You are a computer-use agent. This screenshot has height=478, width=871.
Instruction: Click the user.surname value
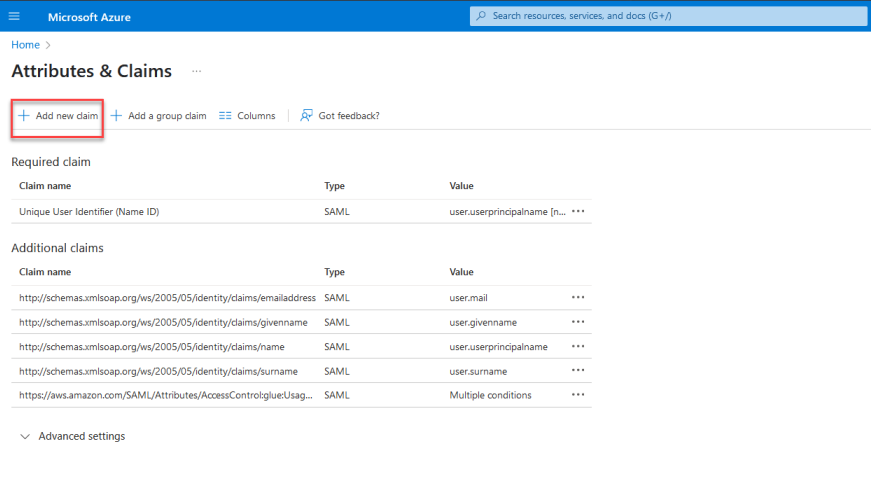(x=478, y=371)
